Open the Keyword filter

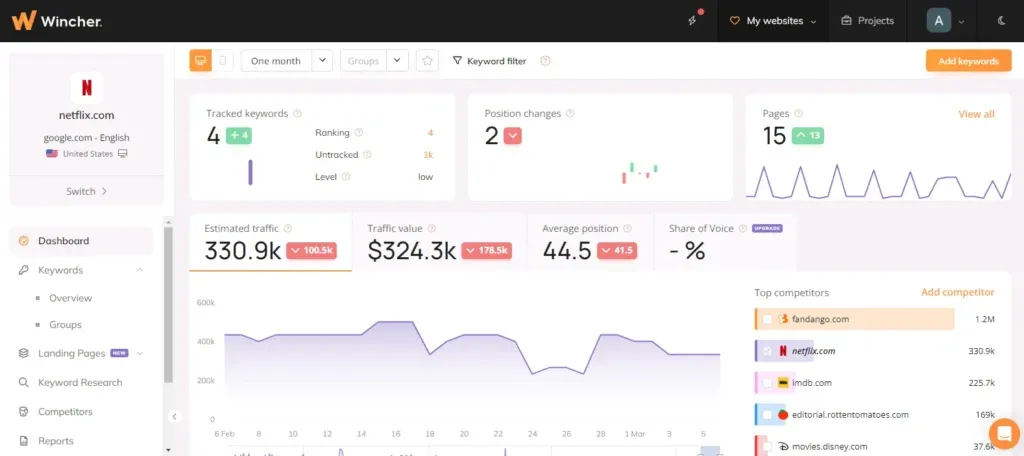tap(489, 61)
